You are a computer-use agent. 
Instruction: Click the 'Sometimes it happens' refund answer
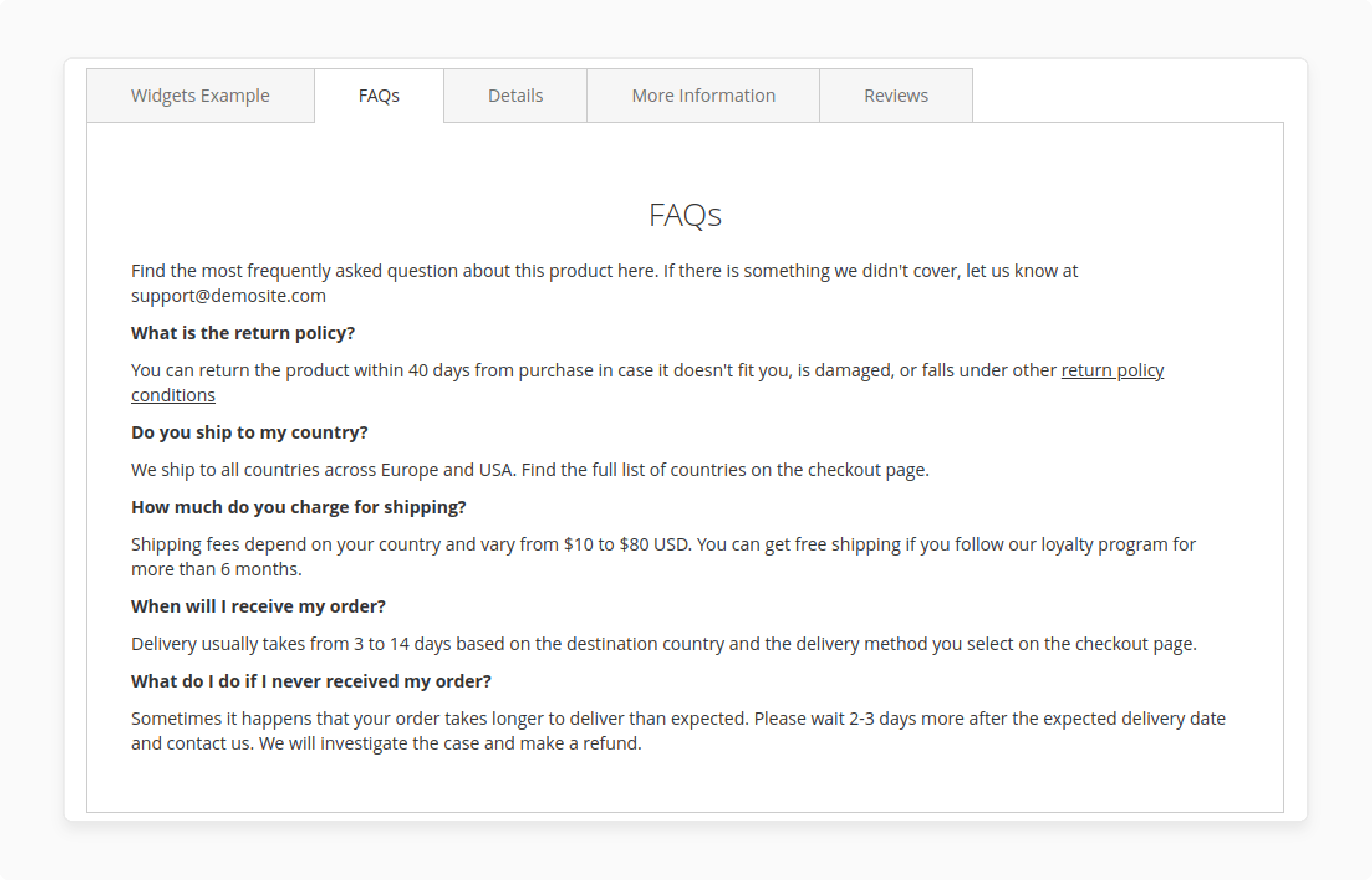(678, 731)
